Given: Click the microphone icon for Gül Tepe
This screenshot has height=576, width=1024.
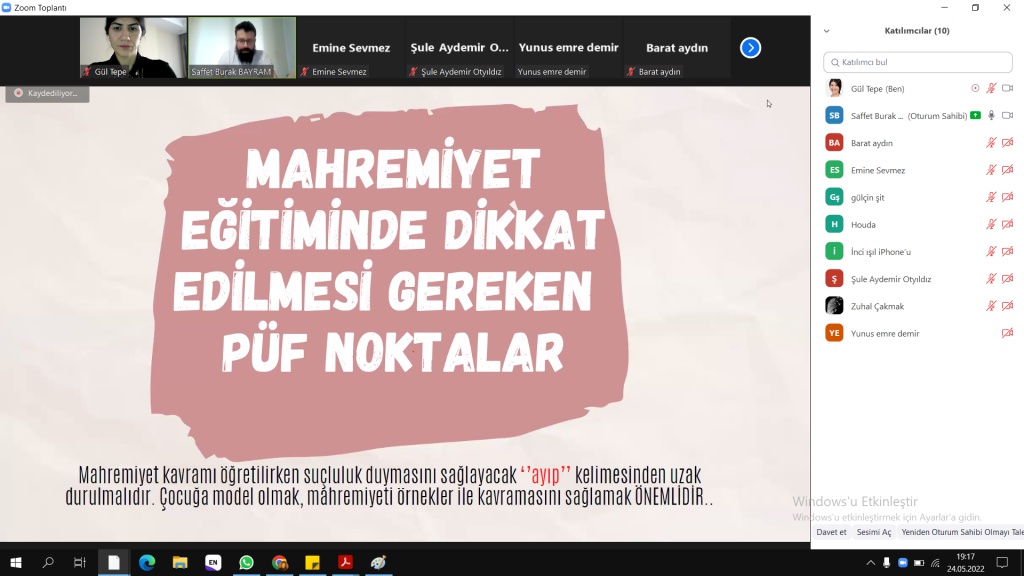Looking at the screenshot, I should 991,88.
